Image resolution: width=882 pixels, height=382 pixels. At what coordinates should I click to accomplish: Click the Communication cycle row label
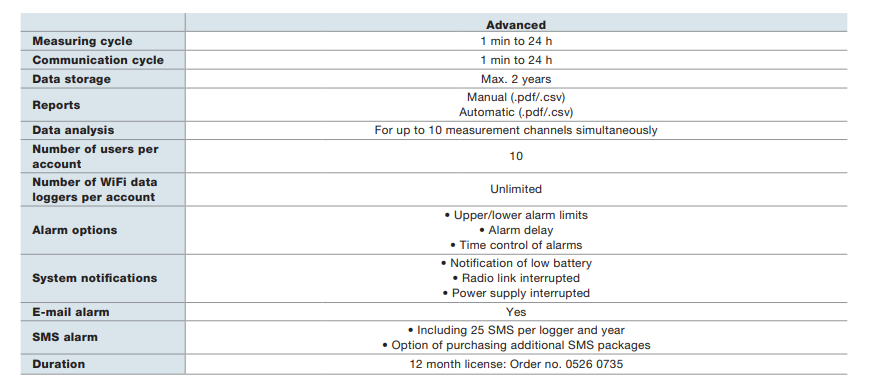click(x=98, y=60)
